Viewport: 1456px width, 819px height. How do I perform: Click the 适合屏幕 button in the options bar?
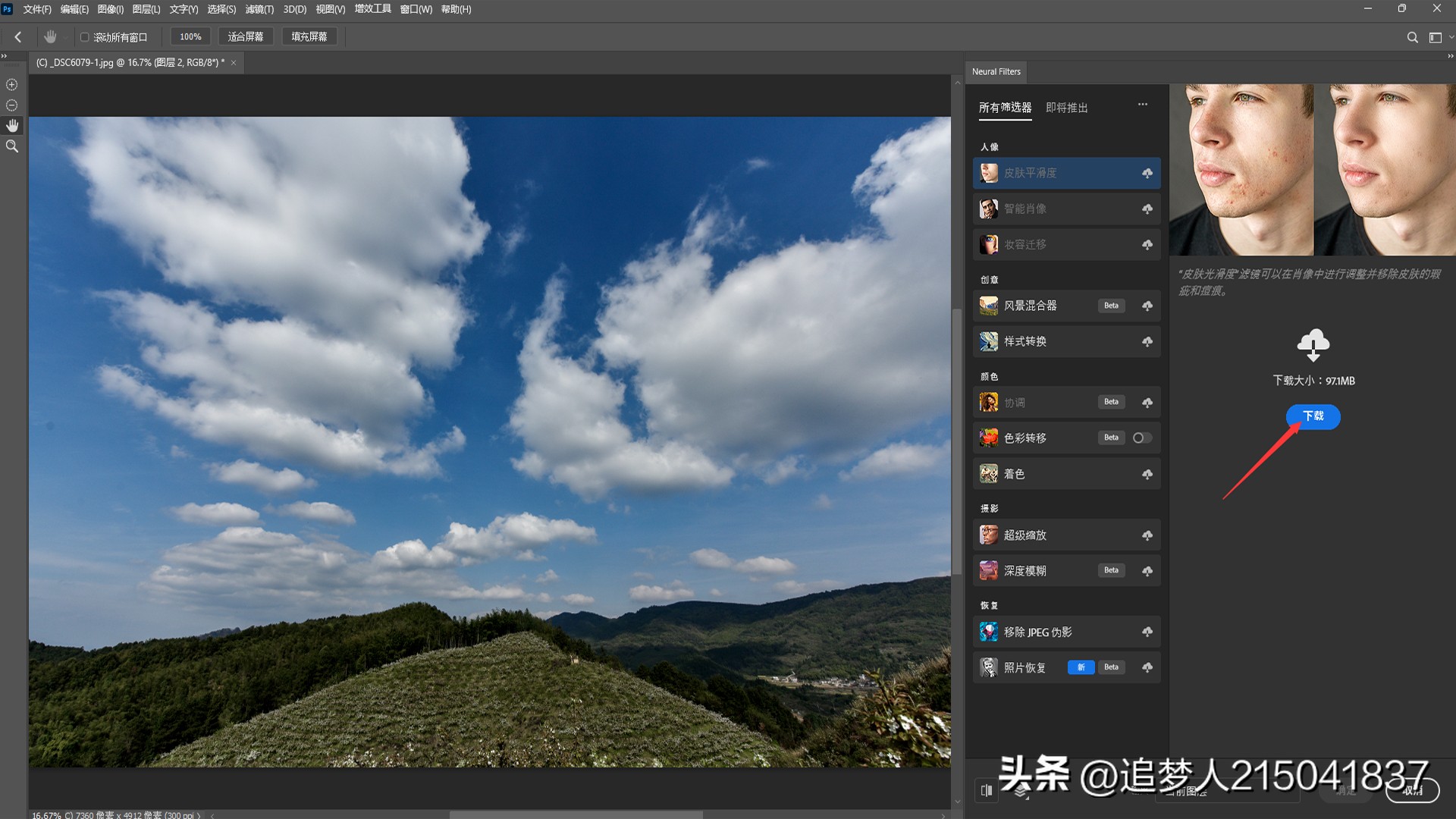tap(245, 36)
